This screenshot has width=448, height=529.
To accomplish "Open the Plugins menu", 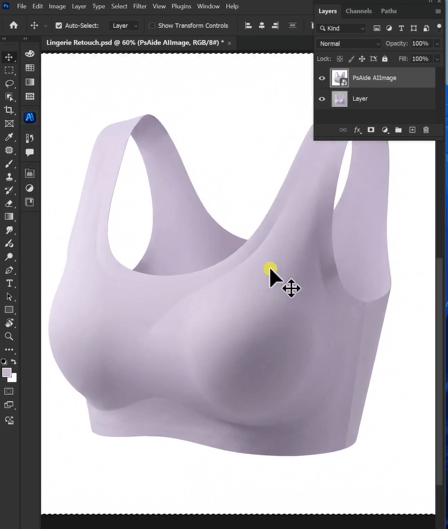I will (x=181, y=6).
